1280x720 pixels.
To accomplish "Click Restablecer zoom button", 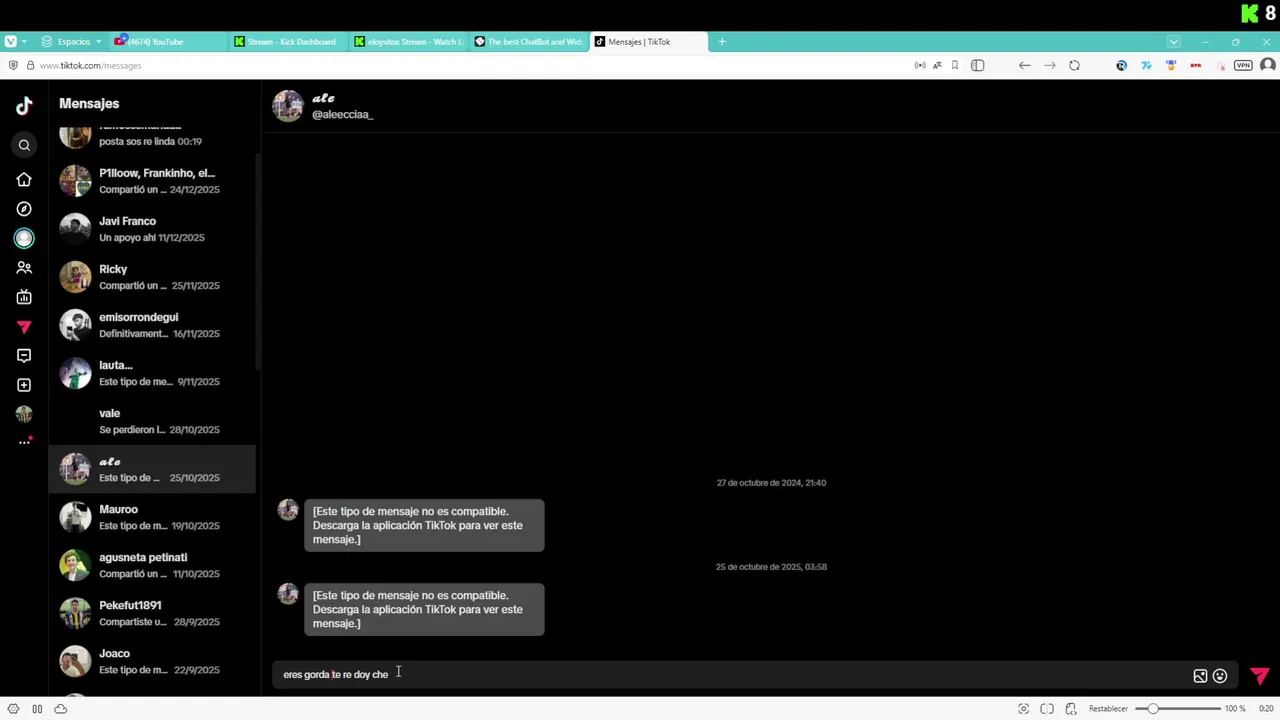I will [x=1108, y=709].
